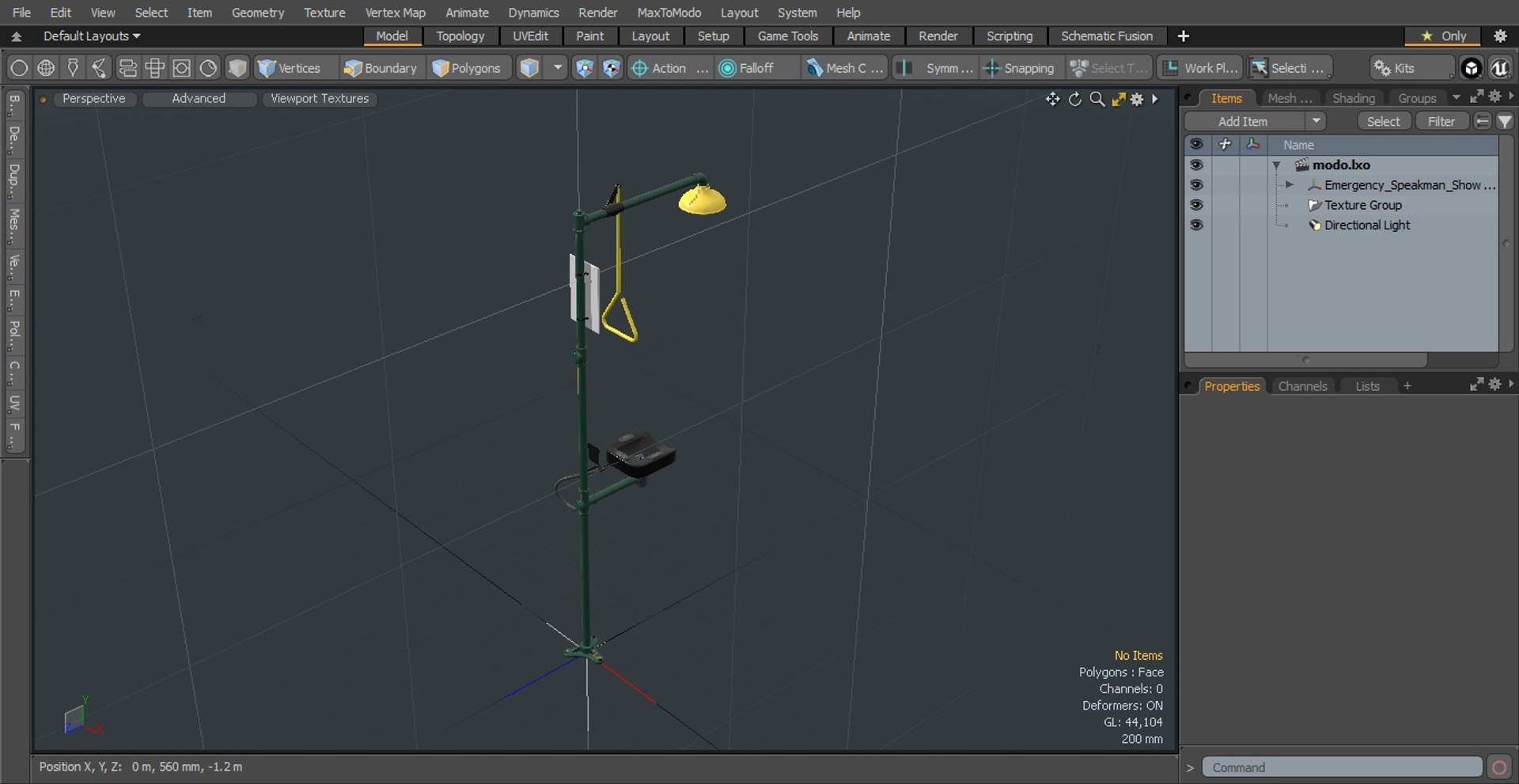Click the Unreal Engine icon button
The width and height of the screenshot is (1519, 784).
[x=1500, y=68]
